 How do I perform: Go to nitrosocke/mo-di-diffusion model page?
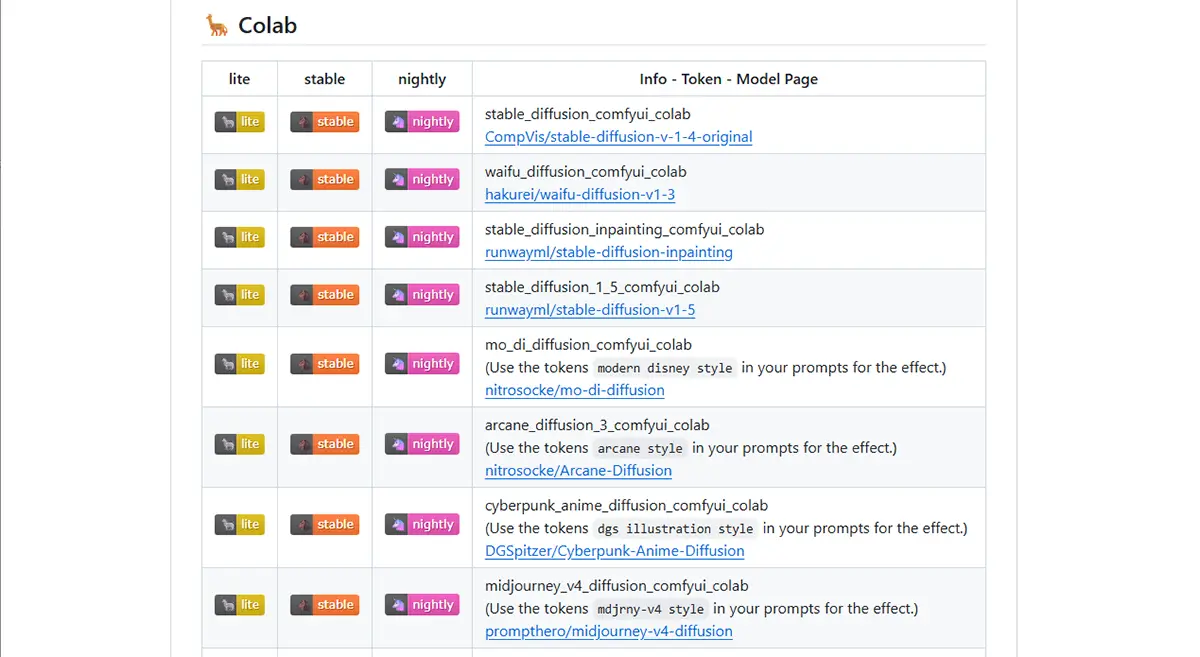575,390
